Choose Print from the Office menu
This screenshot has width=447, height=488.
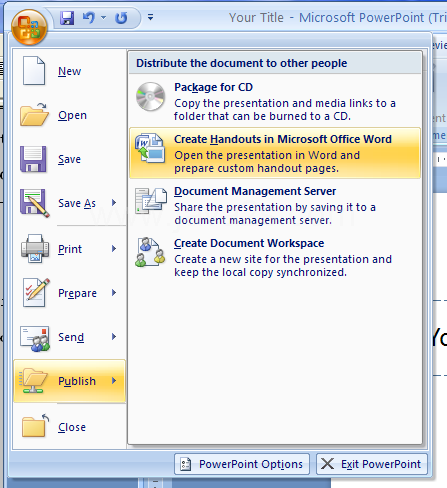pyautogui.click(x=69, y=249)
